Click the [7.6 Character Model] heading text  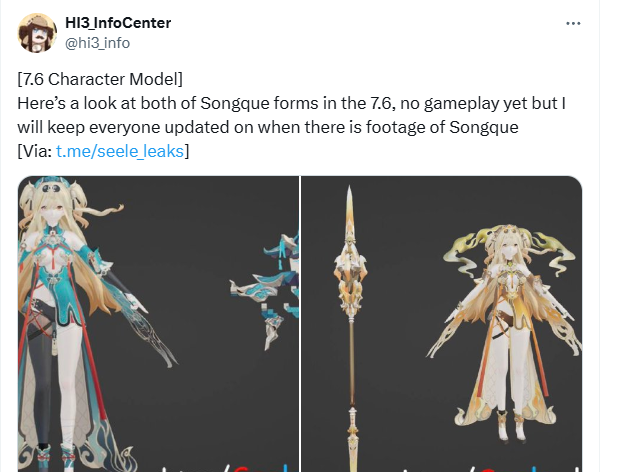[x=100, y=79]
